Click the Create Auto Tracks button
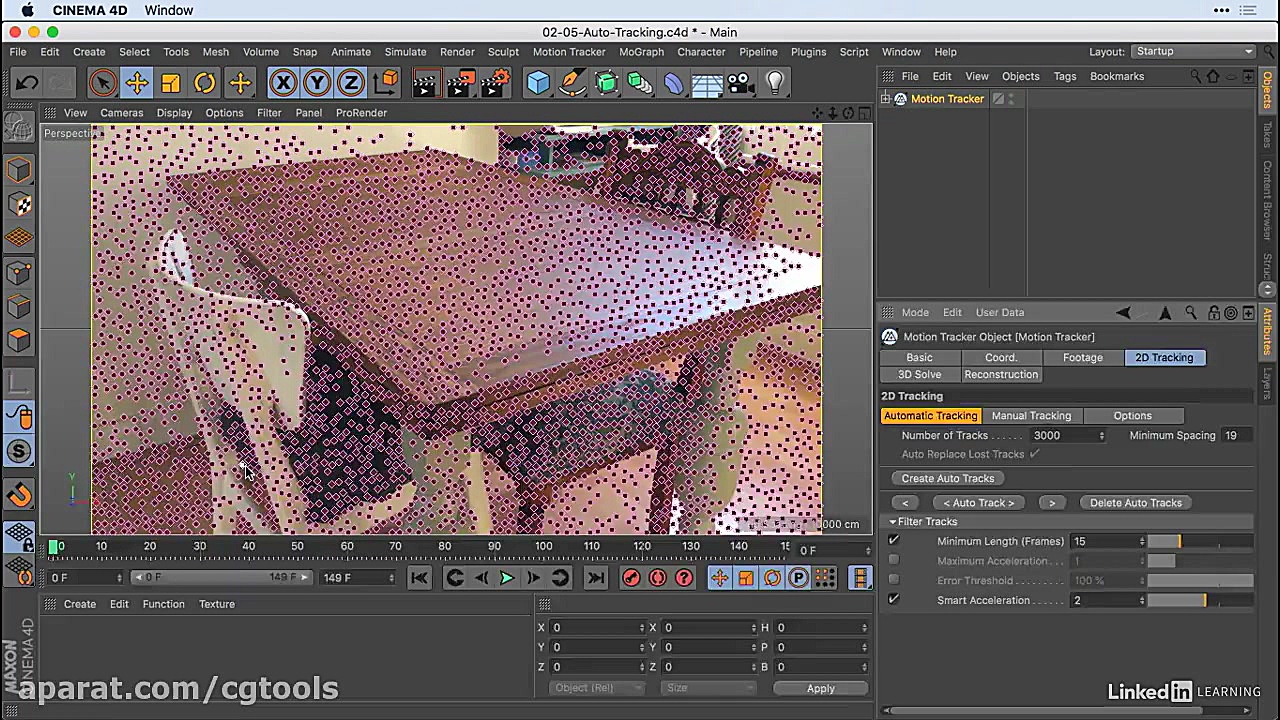 click(948, 478)
